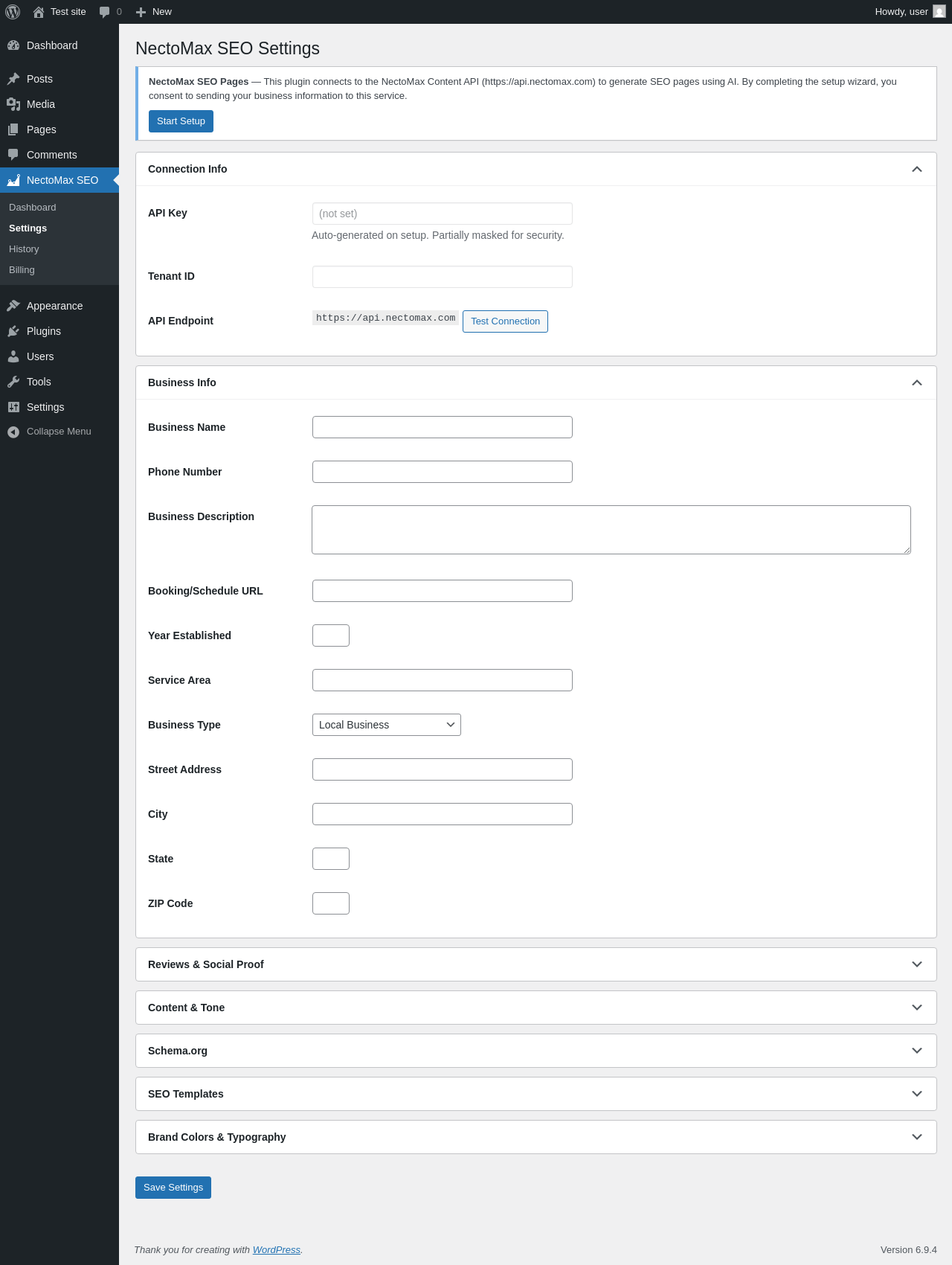This screenshot has width=952, height=1265.
Task: Collapse the Connection Info panel
Action: pyautogui.click(x=916, y=169)
